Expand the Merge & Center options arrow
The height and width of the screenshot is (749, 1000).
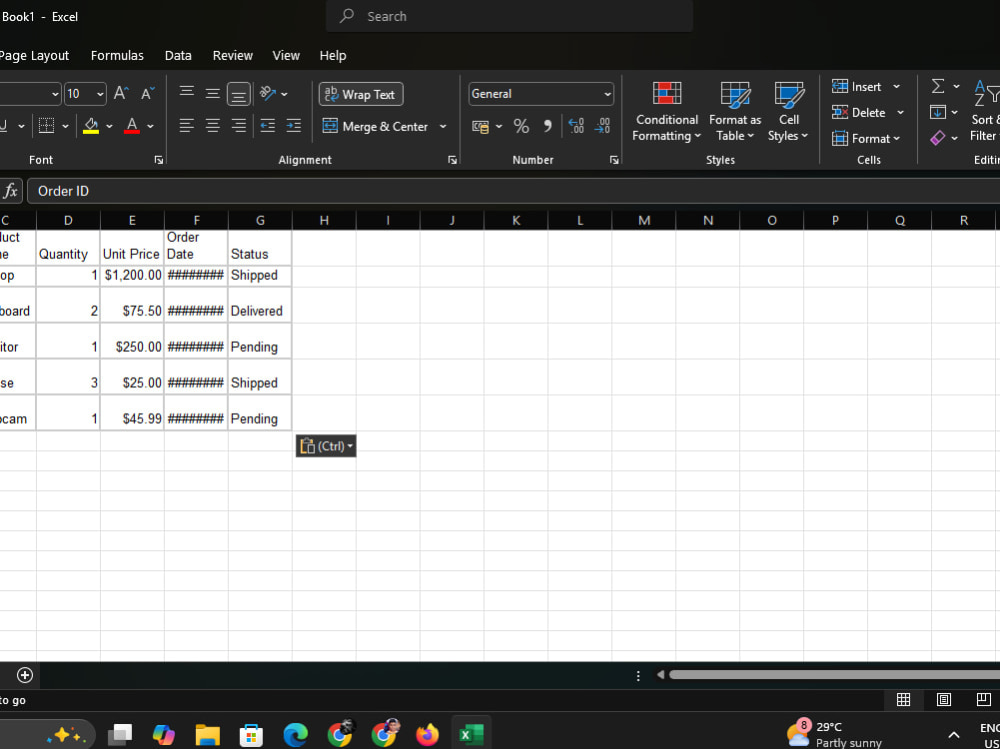click(443, 126)
